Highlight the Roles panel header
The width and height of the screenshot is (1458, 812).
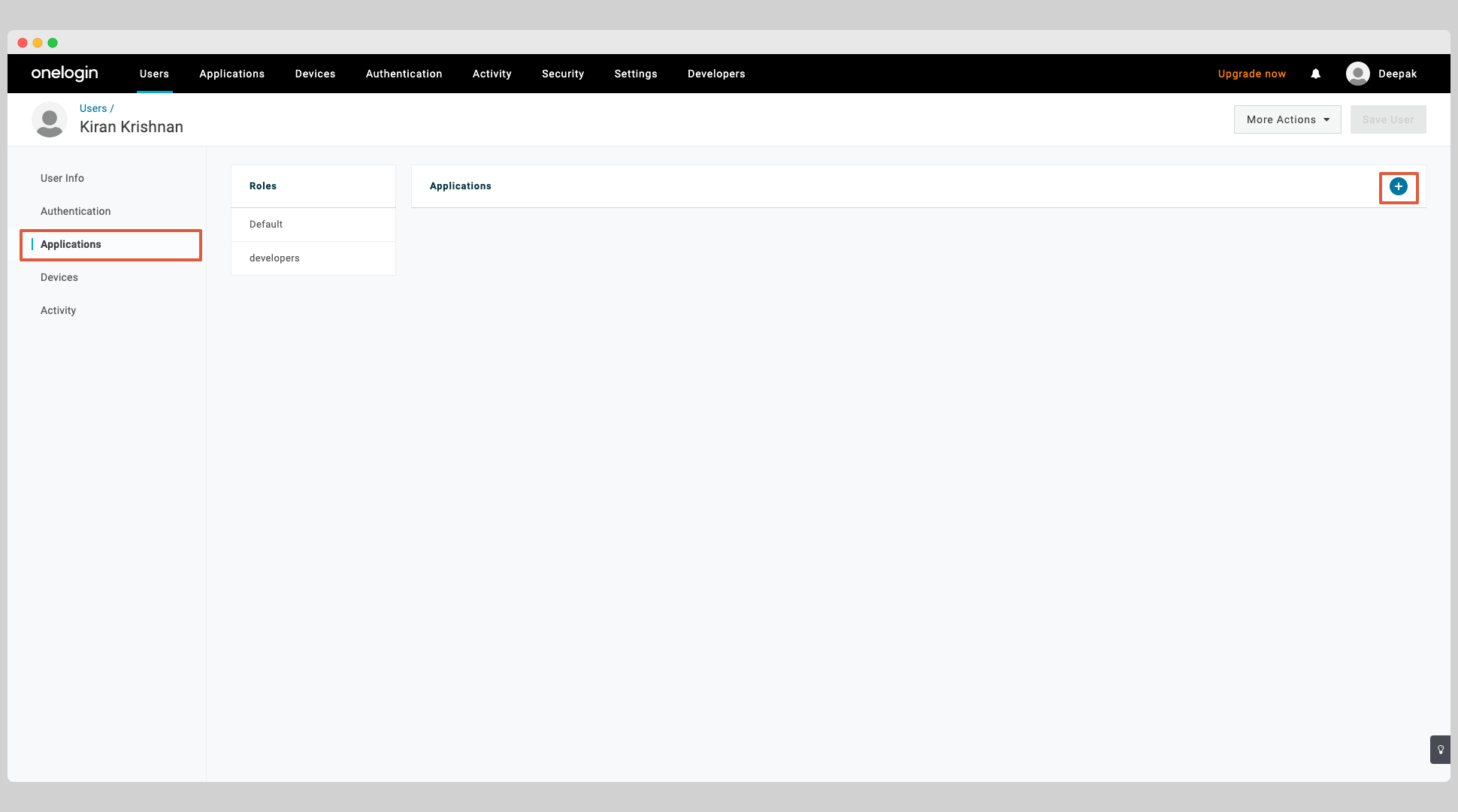[262, 186]
